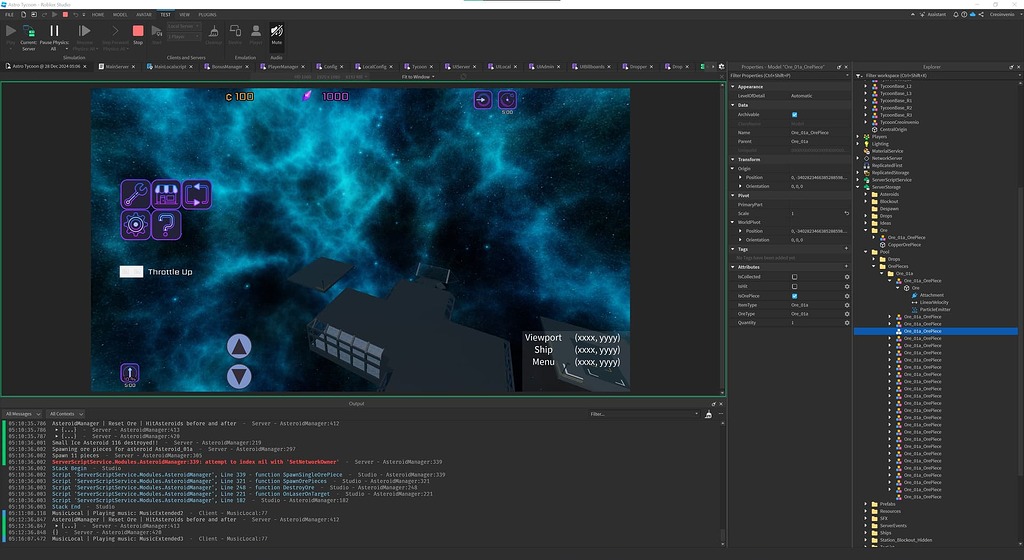Open the All Messages filter dropdown

click(22, 413)
